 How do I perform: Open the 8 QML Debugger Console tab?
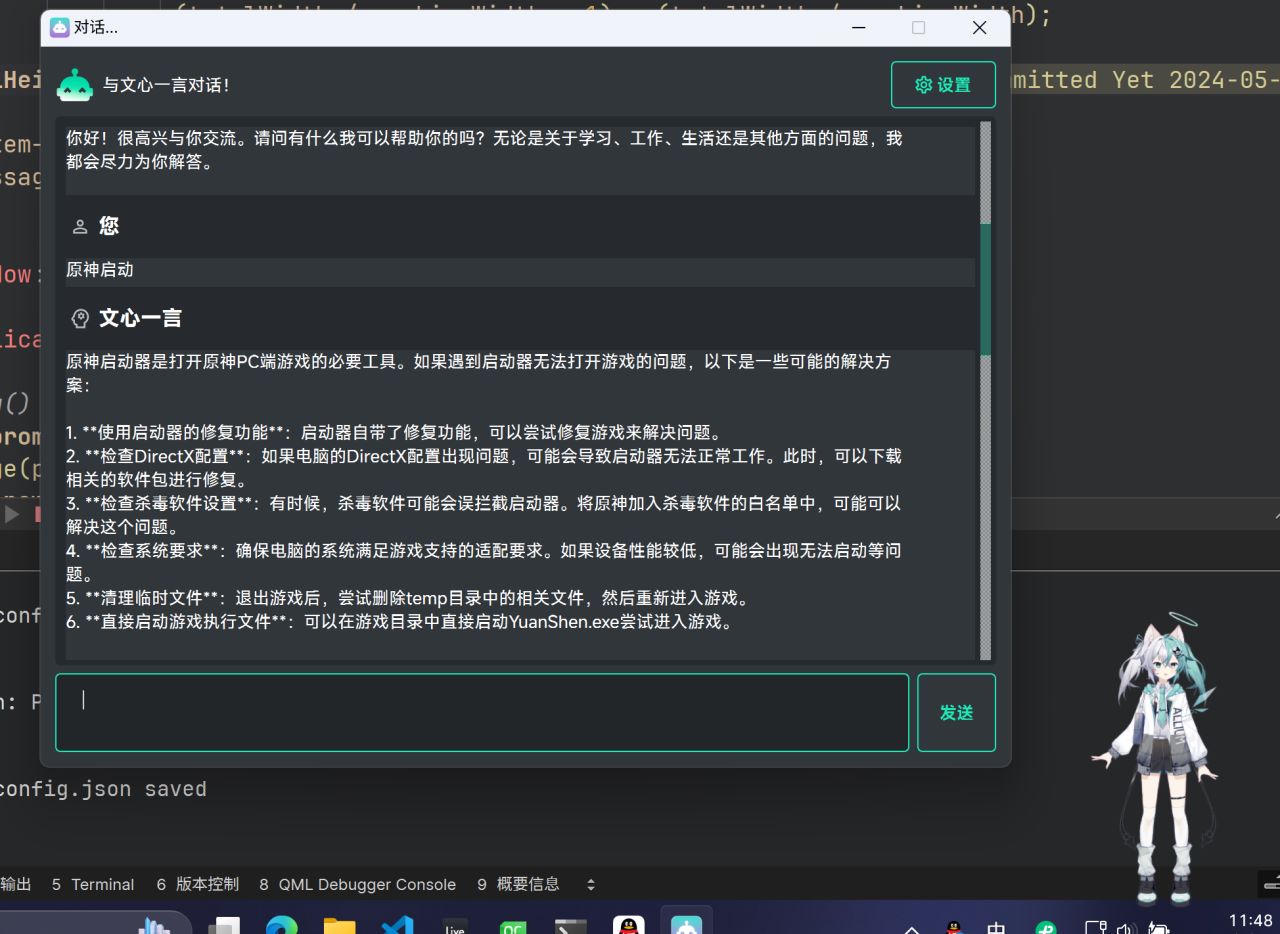click(357, 884)
